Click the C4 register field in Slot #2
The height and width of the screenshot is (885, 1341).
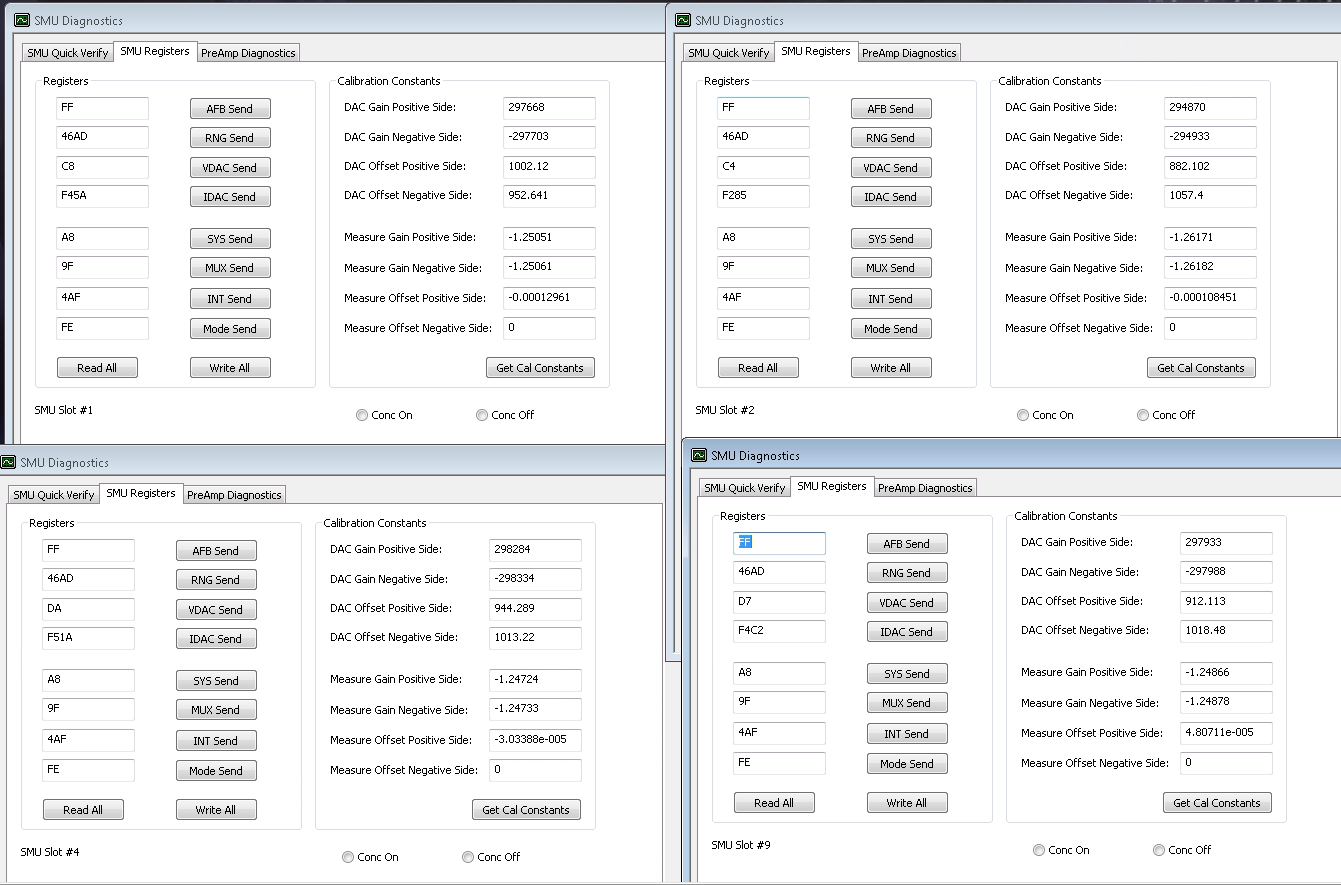[x=764, y=167]
